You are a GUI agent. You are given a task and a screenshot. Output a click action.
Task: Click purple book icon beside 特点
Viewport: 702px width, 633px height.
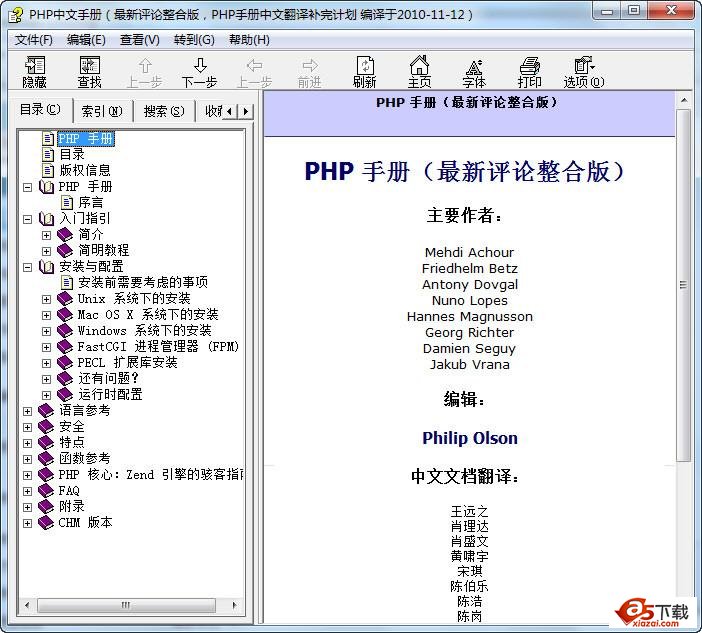46,443
